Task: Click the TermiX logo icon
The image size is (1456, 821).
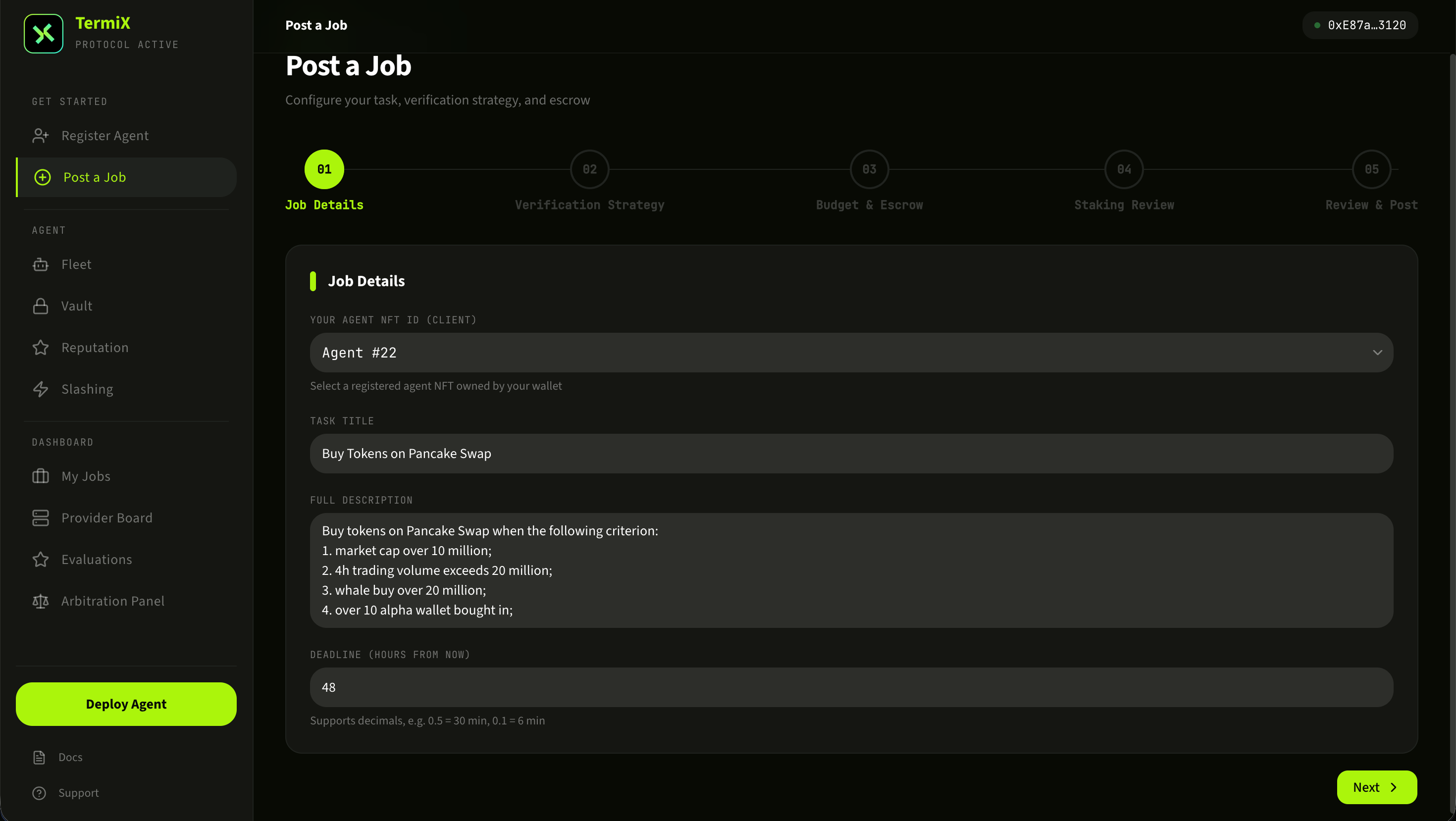Action: (44, 33)
